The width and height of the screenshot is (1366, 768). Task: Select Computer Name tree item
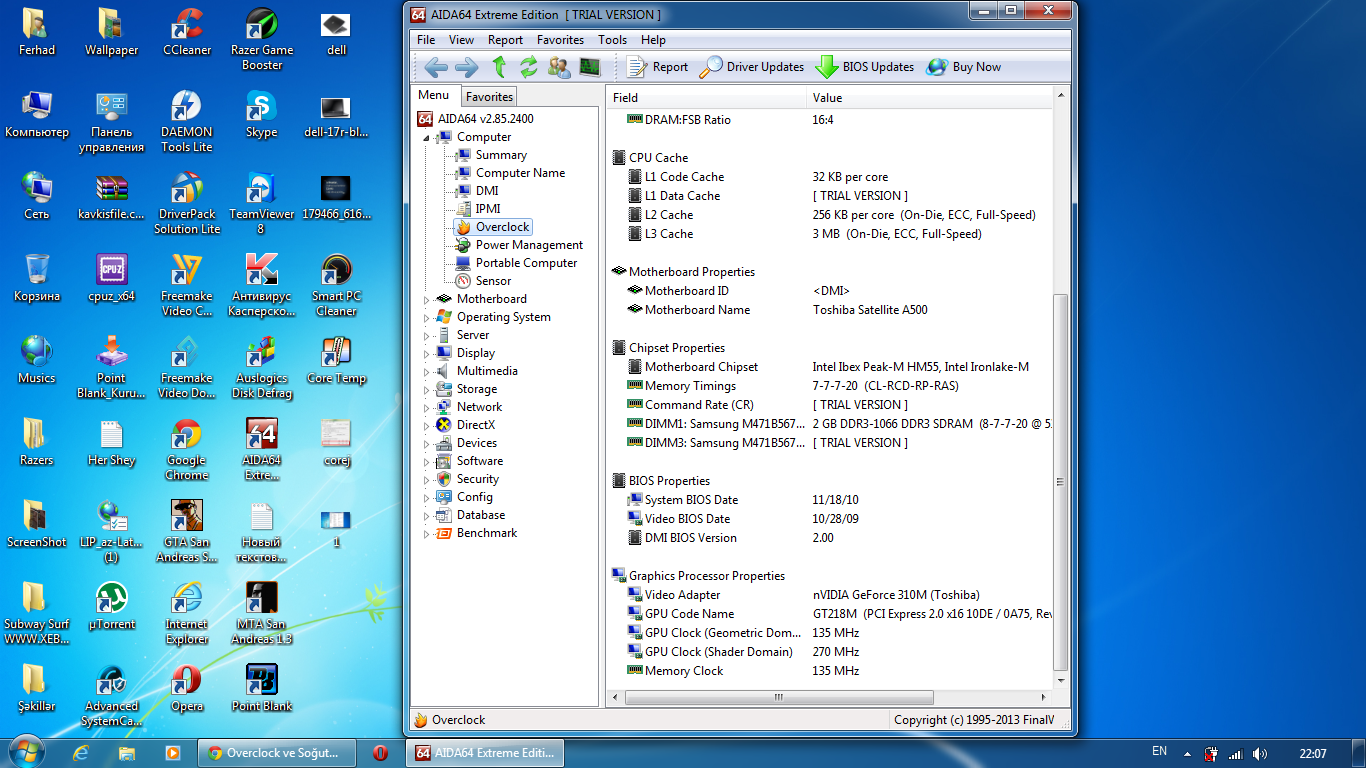pyautogui.click(x=520, y=173)
